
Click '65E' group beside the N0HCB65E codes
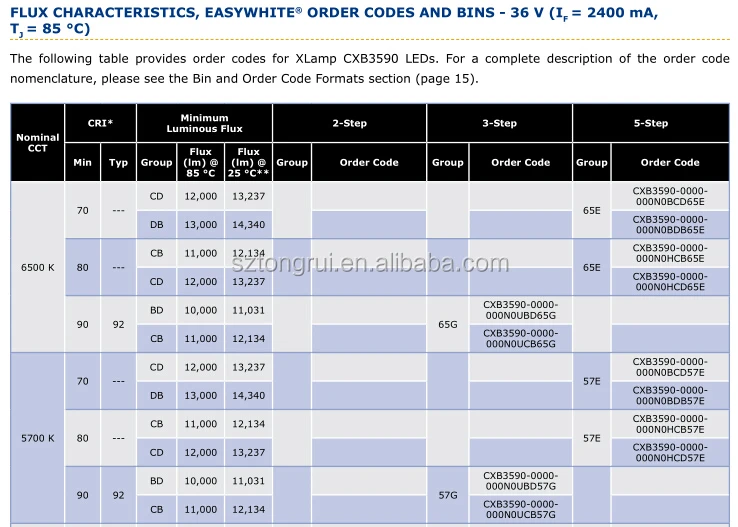[592, 267]
